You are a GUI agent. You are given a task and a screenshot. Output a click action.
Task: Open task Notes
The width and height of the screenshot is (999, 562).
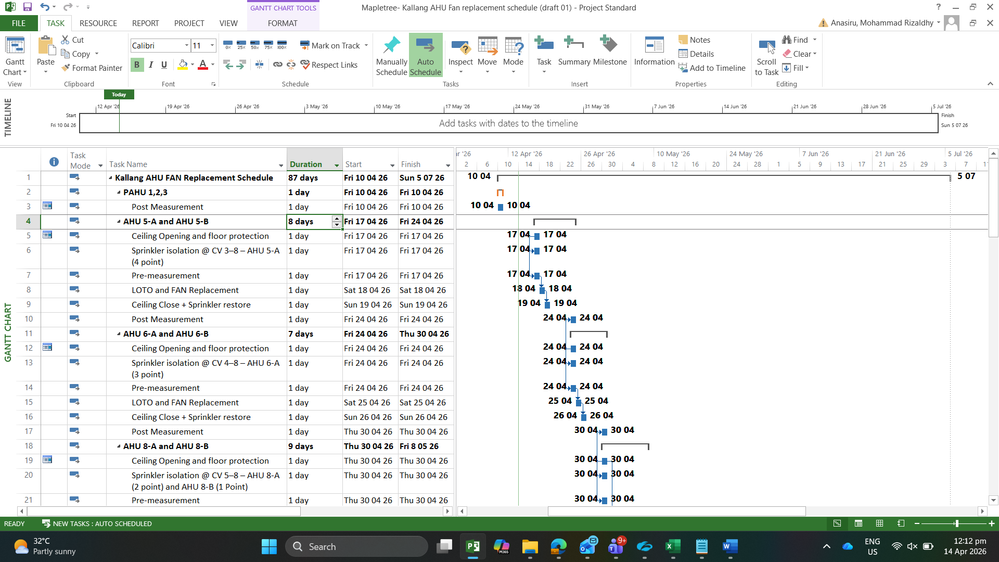(694, 40)
